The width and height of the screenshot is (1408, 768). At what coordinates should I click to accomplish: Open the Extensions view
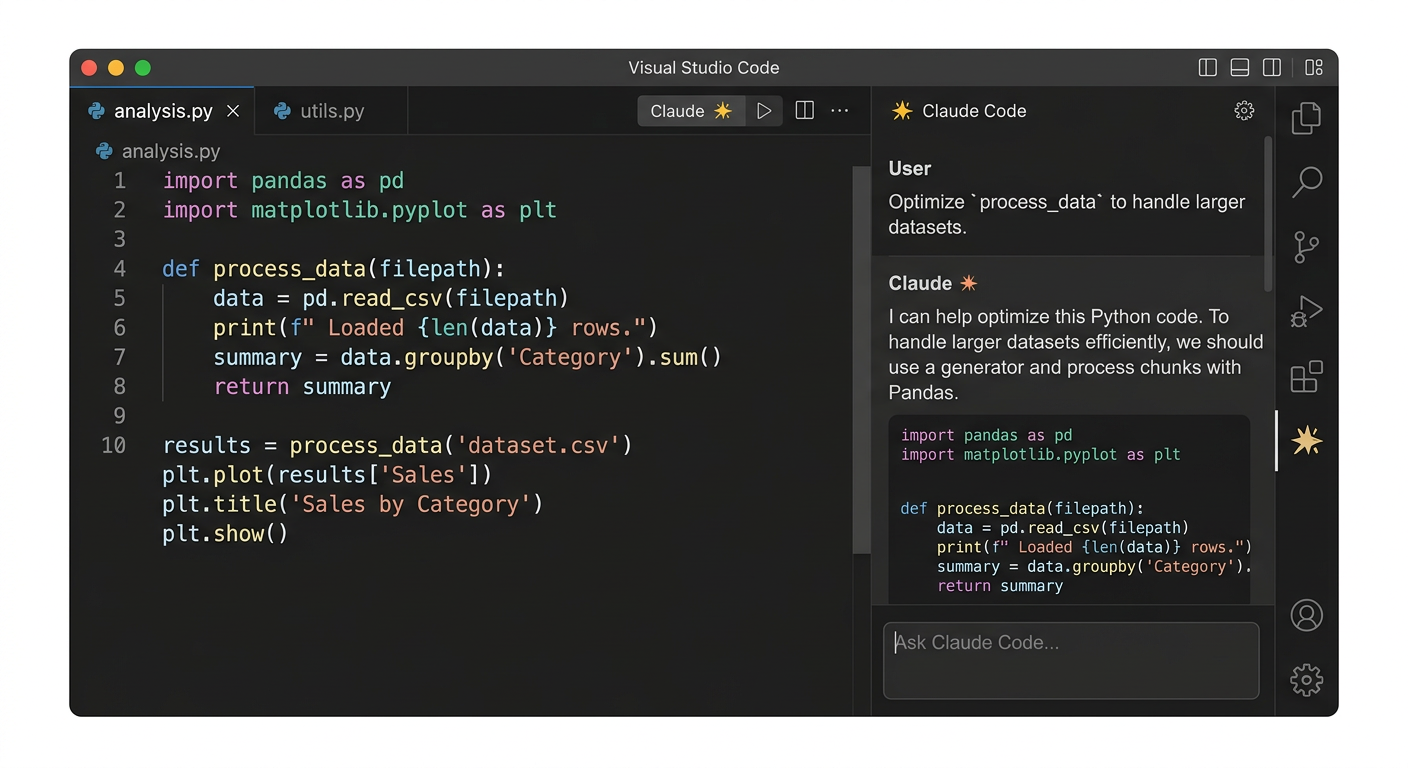coord(1306,377)
